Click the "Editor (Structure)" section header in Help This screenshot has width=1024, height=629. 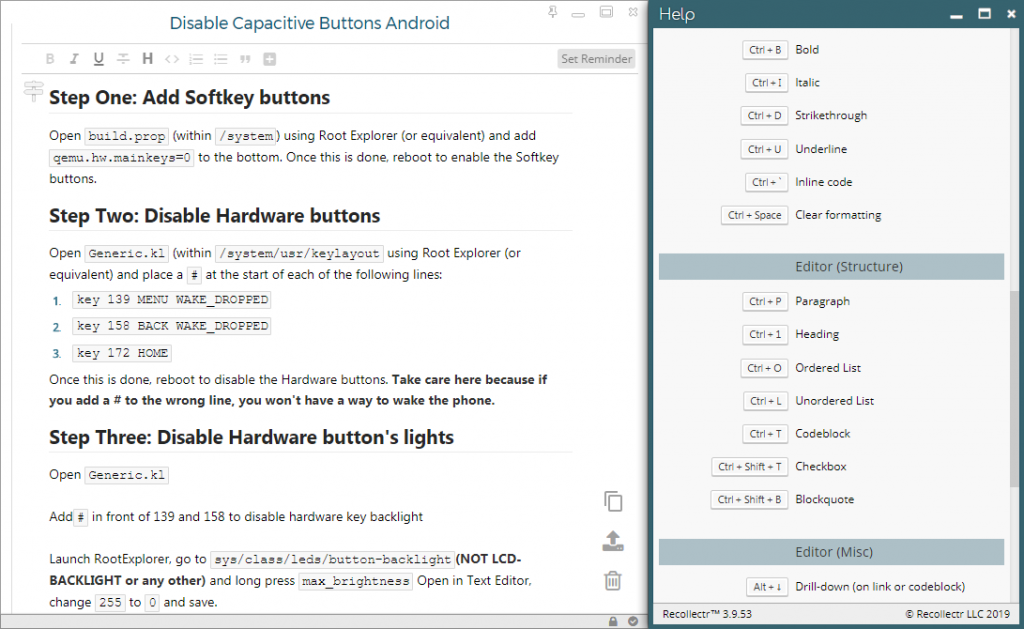pyautogui.click(x=831, y=266)
